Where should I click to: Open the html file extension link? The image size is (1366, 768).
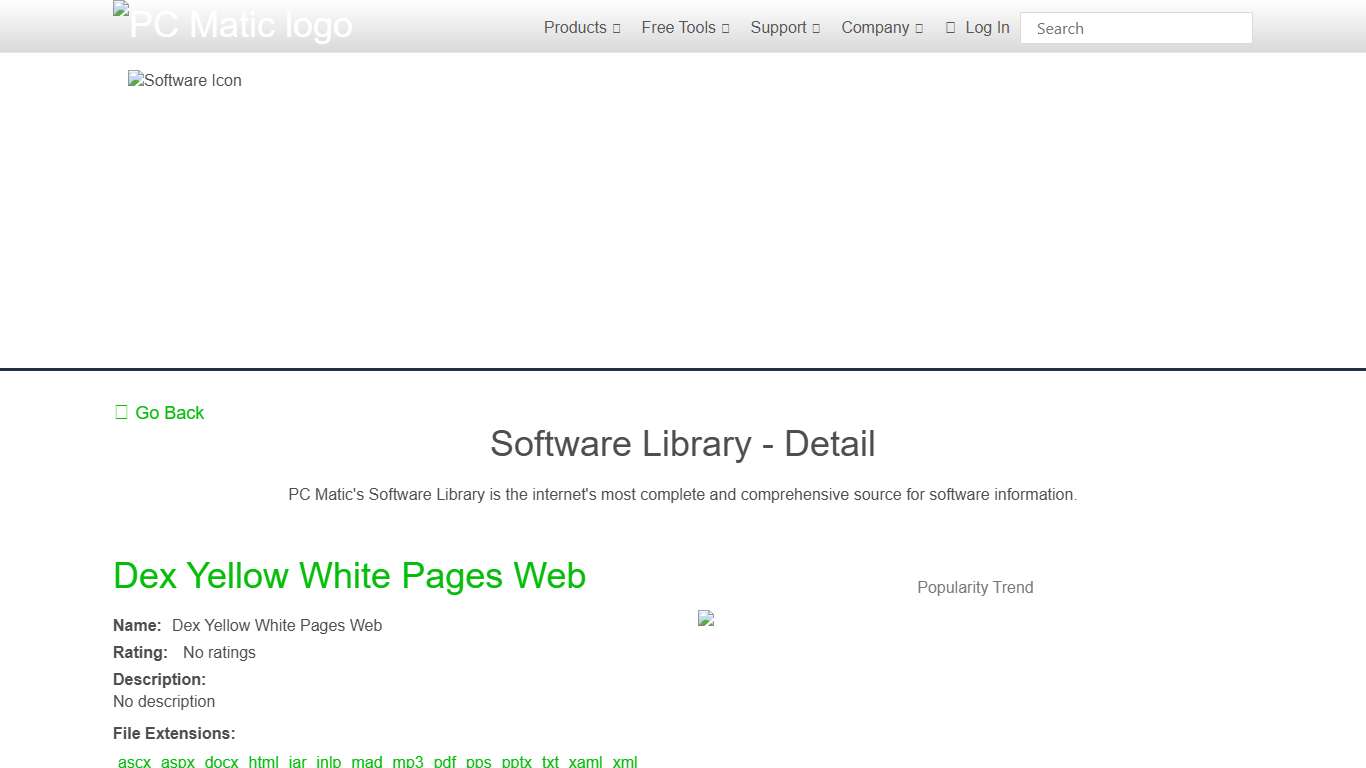click(x=263, y=761)
